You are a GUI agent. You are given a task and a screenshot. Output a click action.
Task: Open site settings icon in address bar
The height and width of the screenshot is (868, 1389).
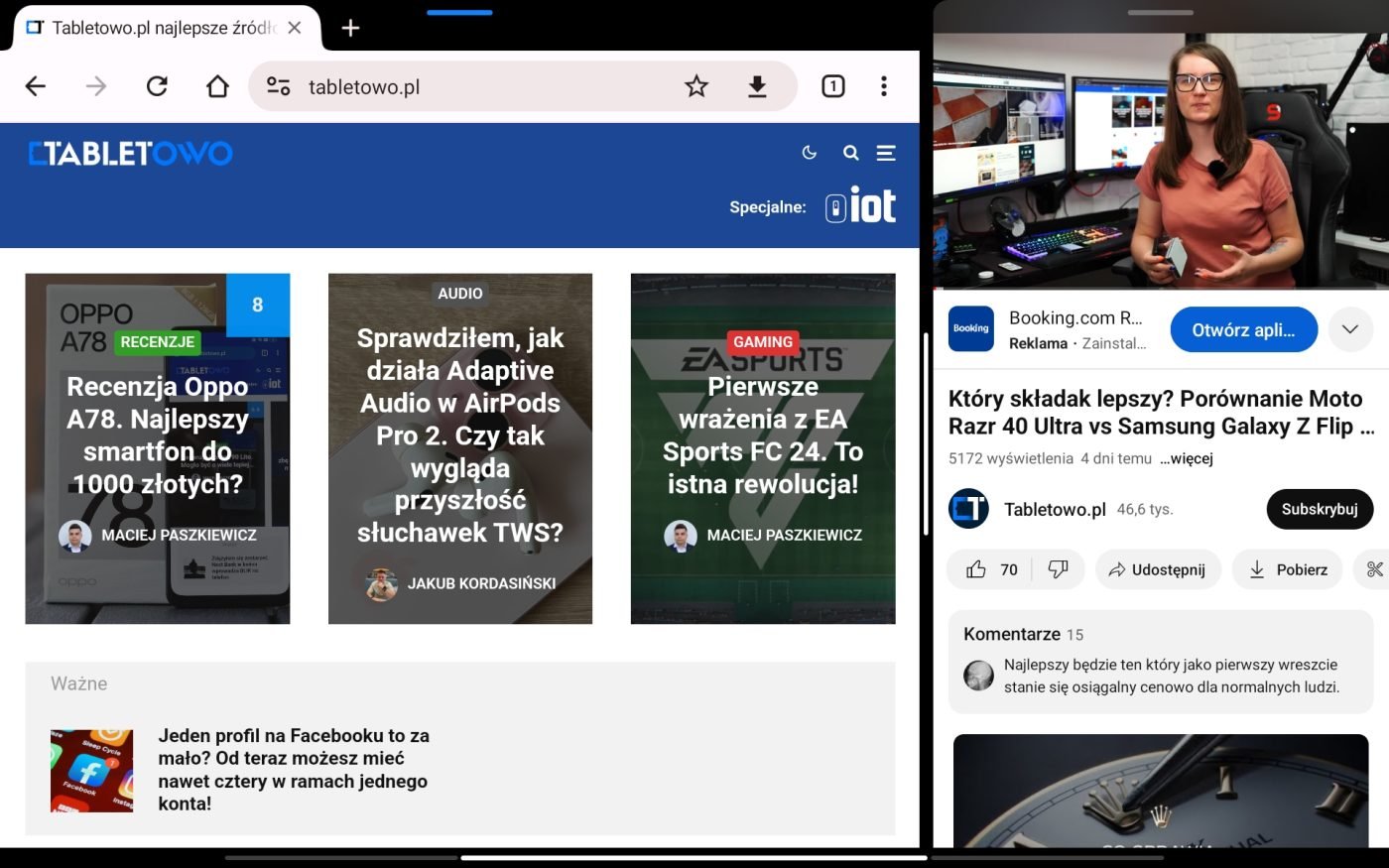(279, 86)
